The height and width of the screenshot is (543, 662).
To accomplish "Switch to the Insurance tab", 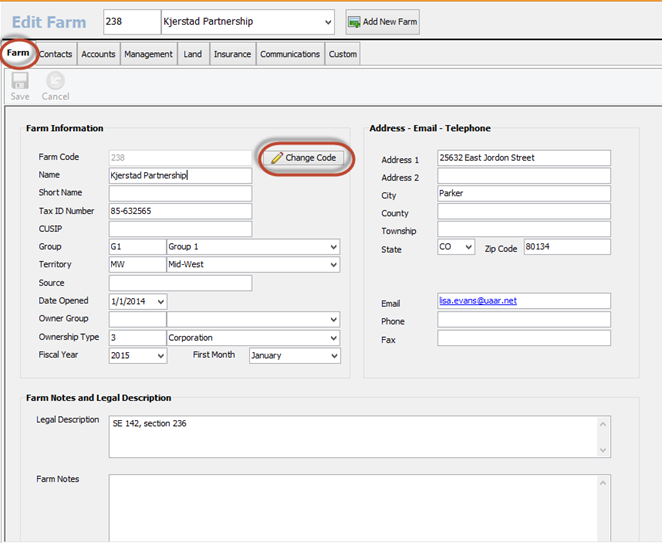I will pos(232,54).
